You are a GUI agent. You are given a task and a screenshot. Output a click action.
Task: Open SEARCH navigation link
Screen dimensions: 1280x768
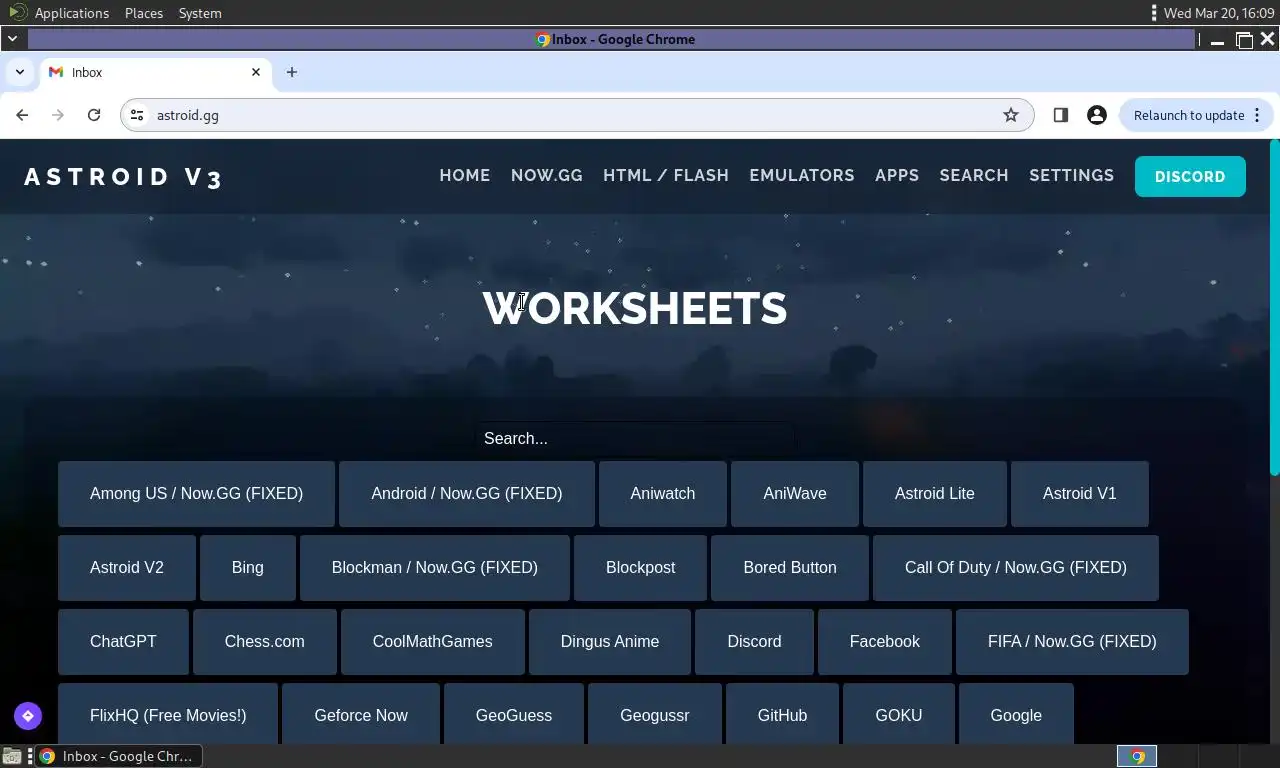pyautogui.click(x=974, y=175)
